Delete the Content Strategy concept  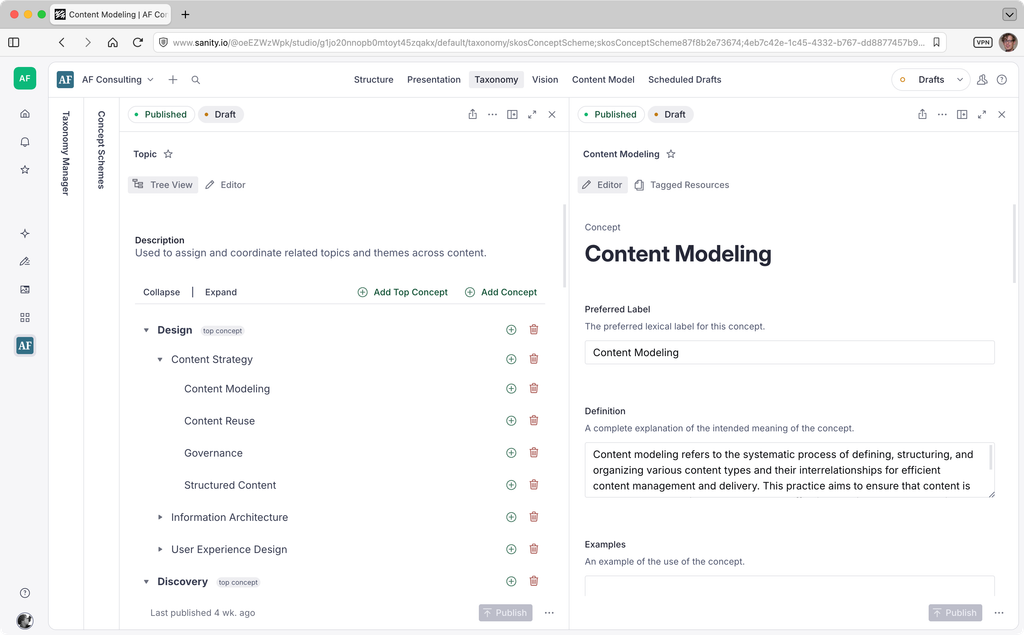[534, 359]
